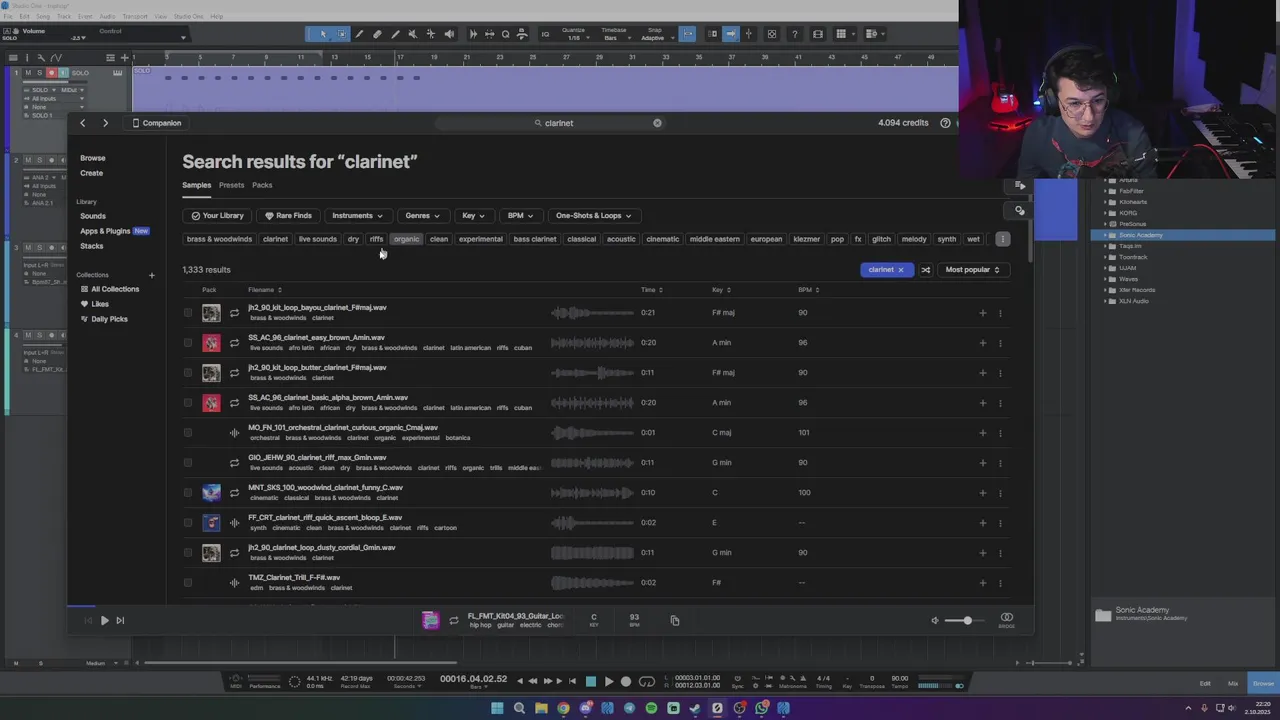Check the box for TMZ_Clarinet_Trill_F-F#
Screen dimensions: 1280x720
pos(188,583)
